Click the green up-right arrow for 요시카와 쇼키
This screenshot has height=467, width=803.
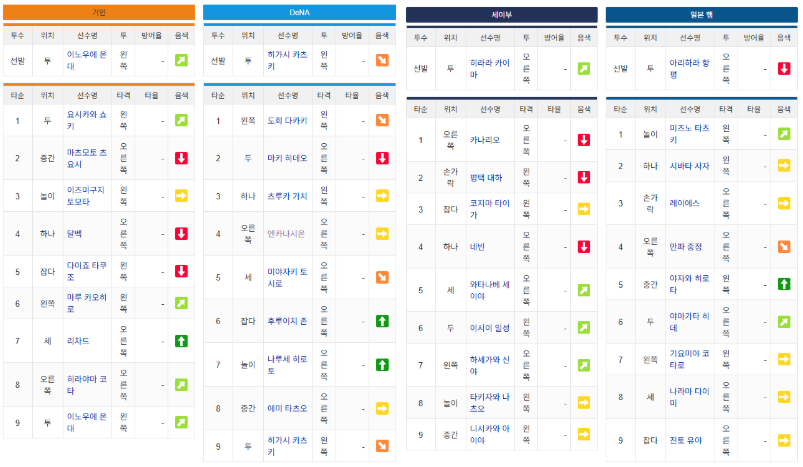point(181,120)
